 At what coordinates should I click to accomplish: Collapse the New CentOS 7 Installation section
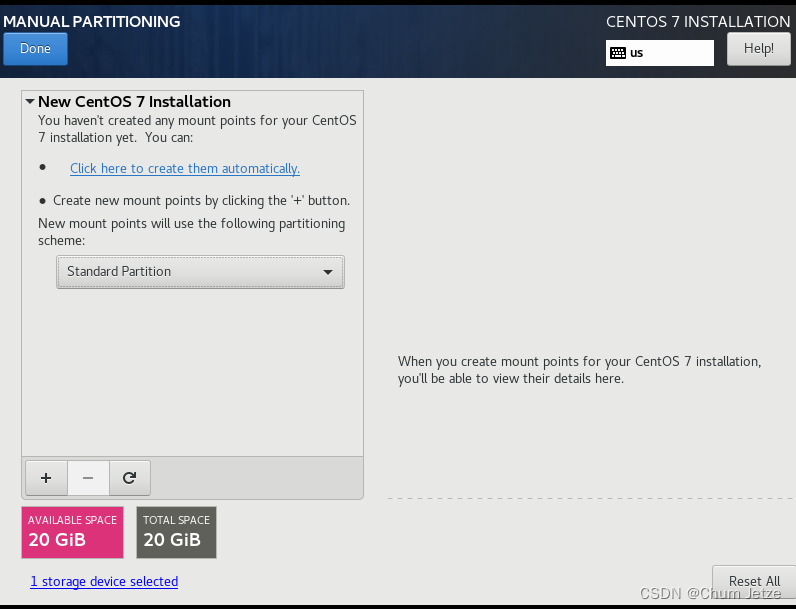coord(30,102)
